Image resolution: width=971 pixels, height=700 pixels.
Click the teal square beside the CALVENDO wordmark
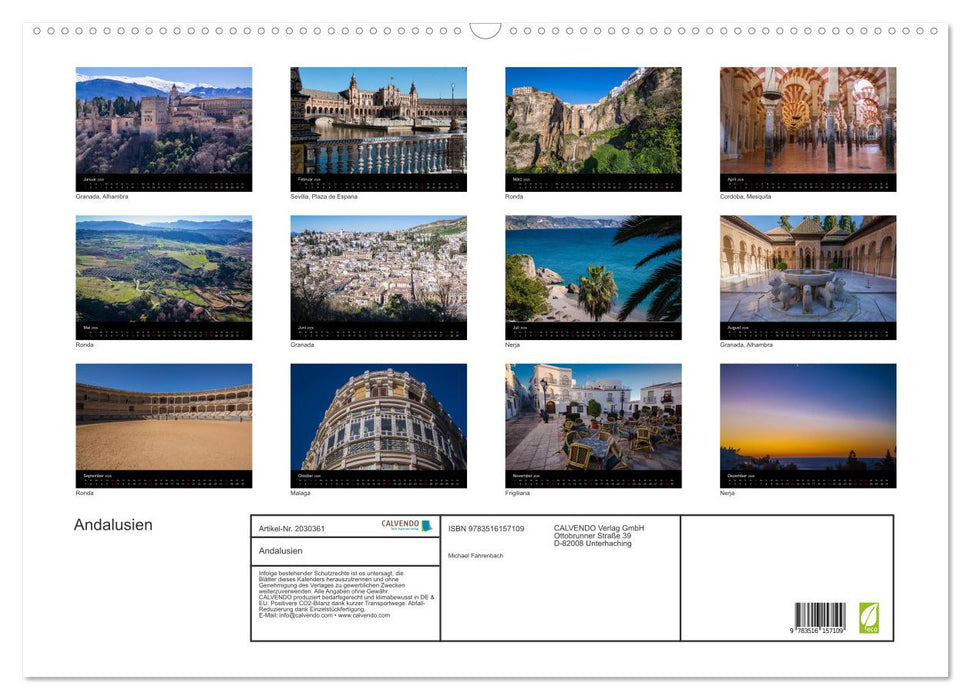tap(427, 524)
